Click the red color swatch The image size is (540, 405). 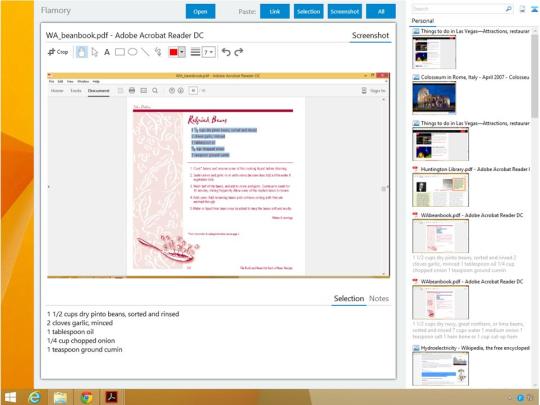[x=173, y=52]
